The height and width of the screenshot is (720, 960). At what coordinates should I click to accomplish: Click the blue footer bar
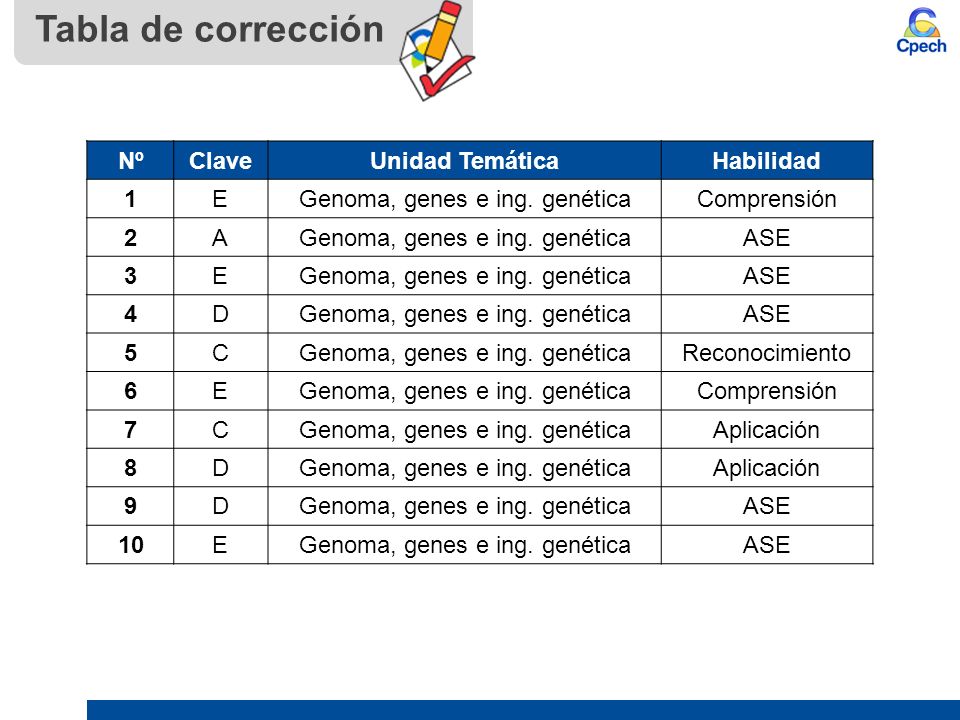[523, 710]
